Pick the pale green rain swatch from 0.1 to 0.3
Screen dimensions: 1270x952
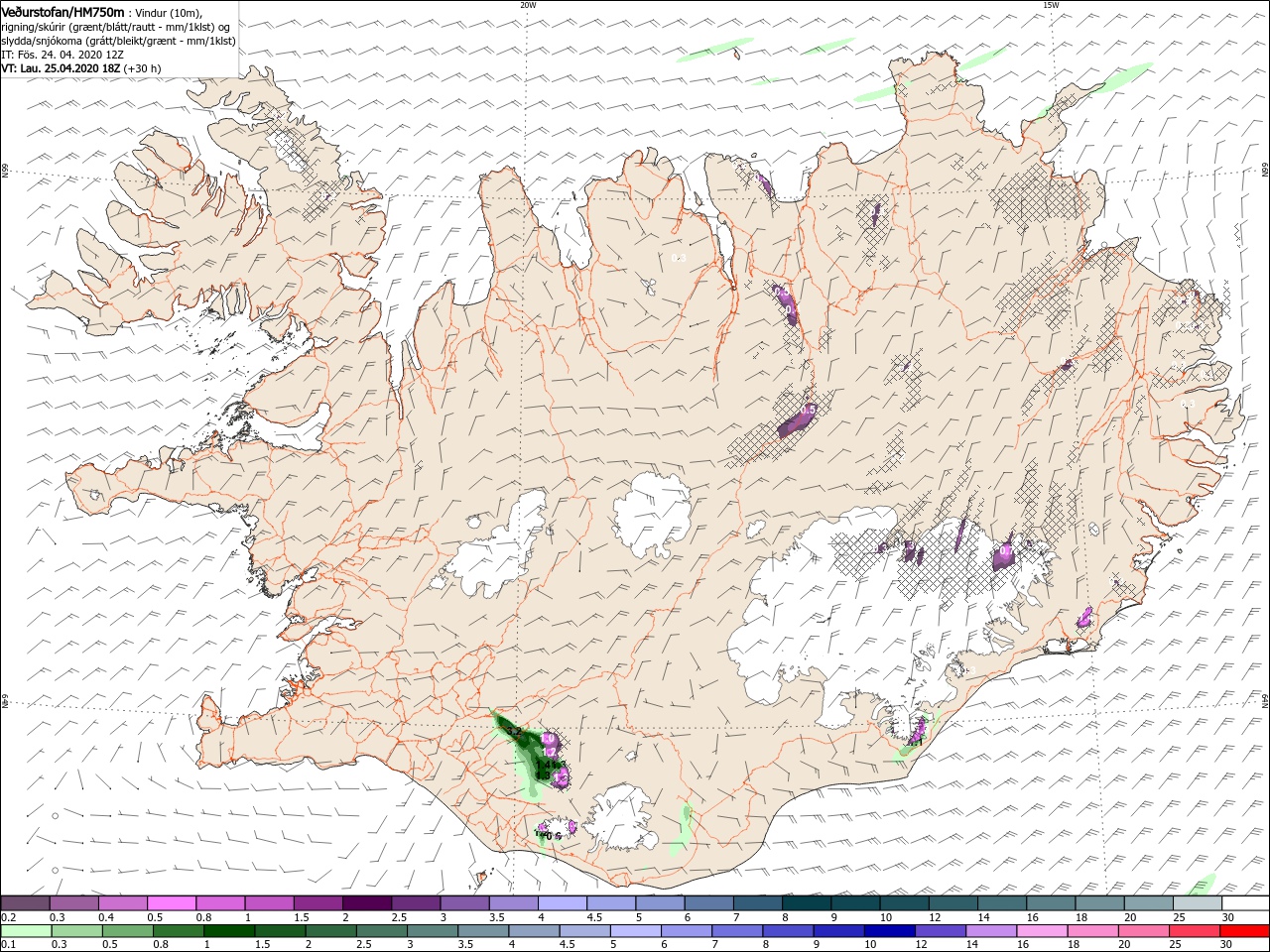[27, 931]
